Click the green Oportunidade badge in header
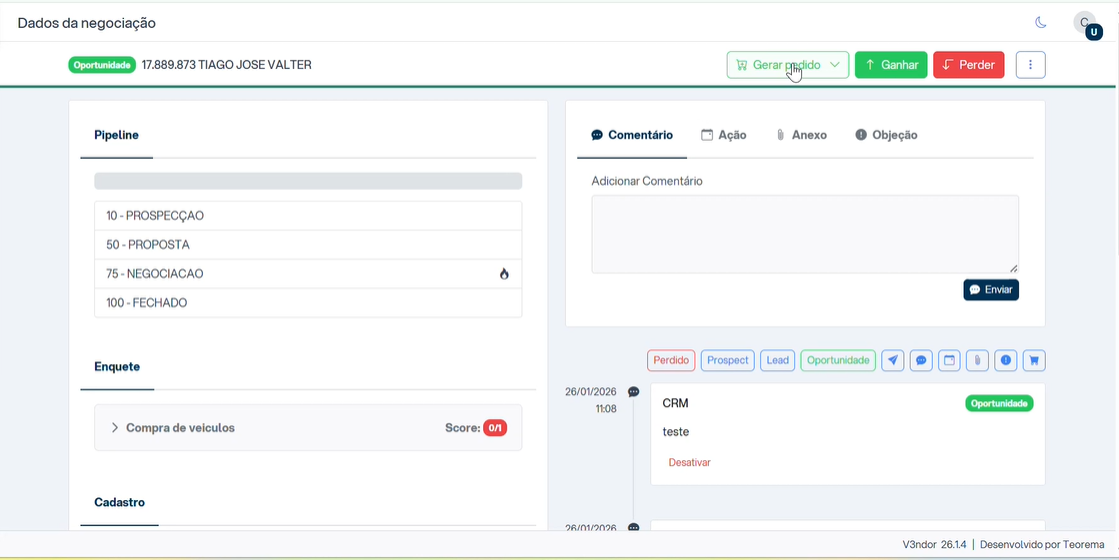The height and width of the screenshot is (560, 1119). point(102,65)
